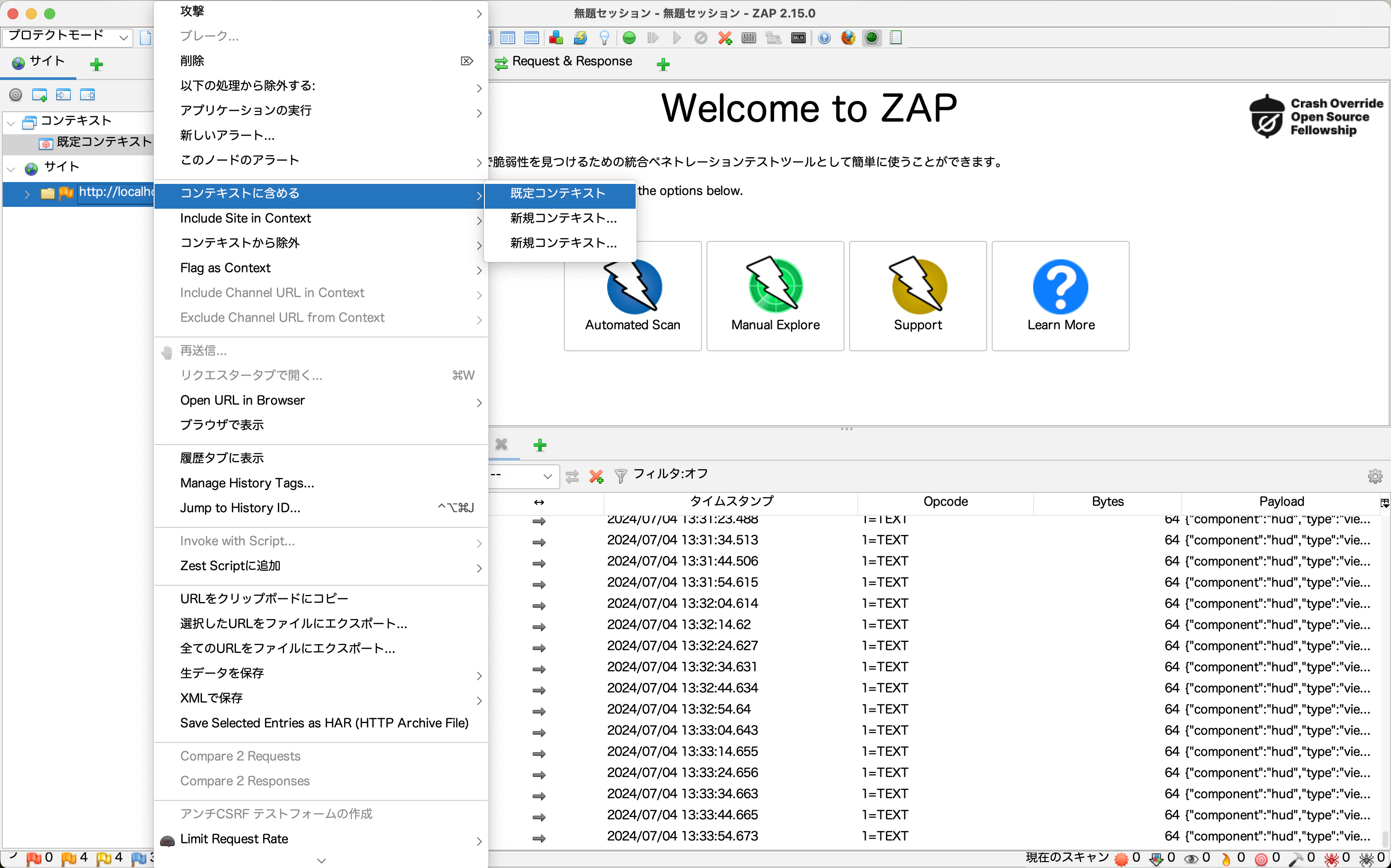
Task: Click URLをクリップボードにコピー menu entry
Action: [x=264, y=598]
